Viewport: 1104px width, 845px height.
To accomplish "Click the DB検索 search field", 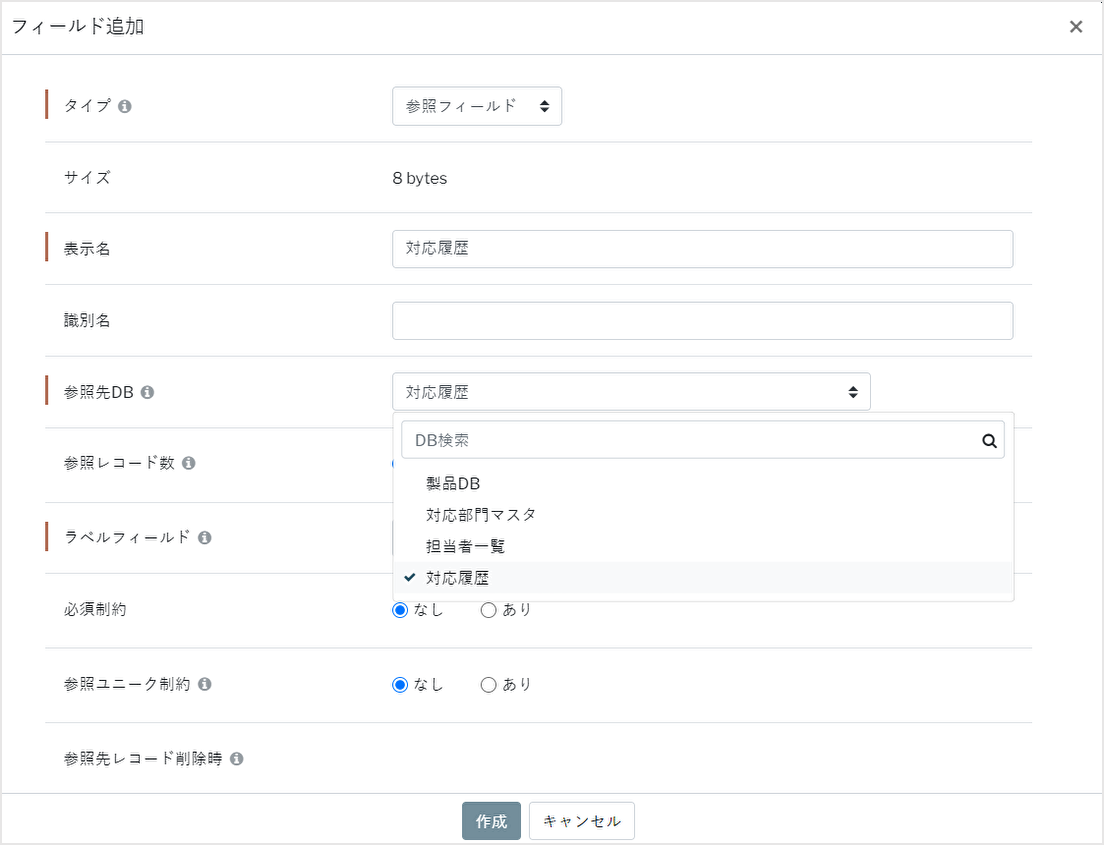I will 703,440.
